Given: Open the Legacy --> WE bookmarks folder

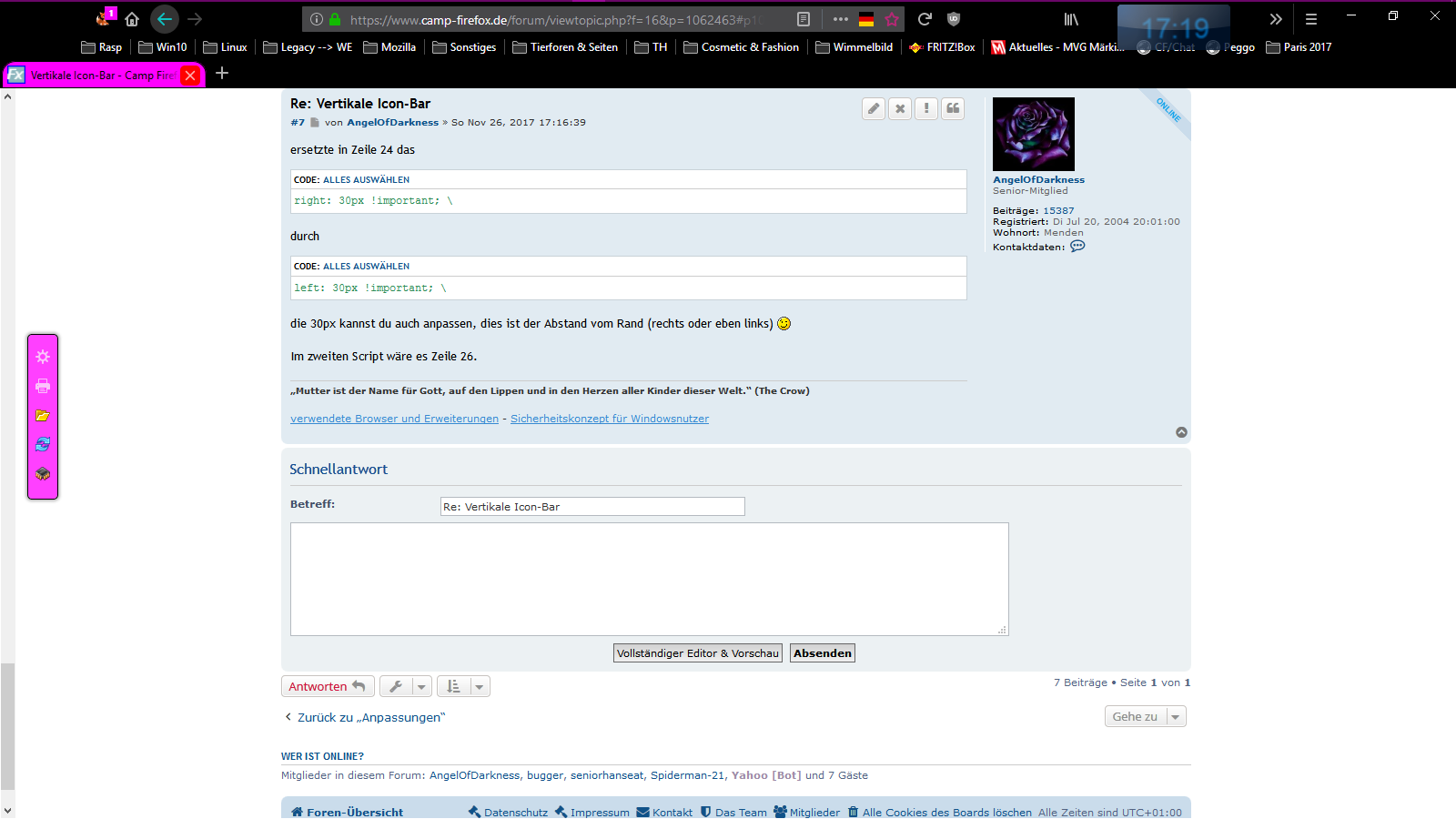Looking at the screenshot, I should (308, 47).
